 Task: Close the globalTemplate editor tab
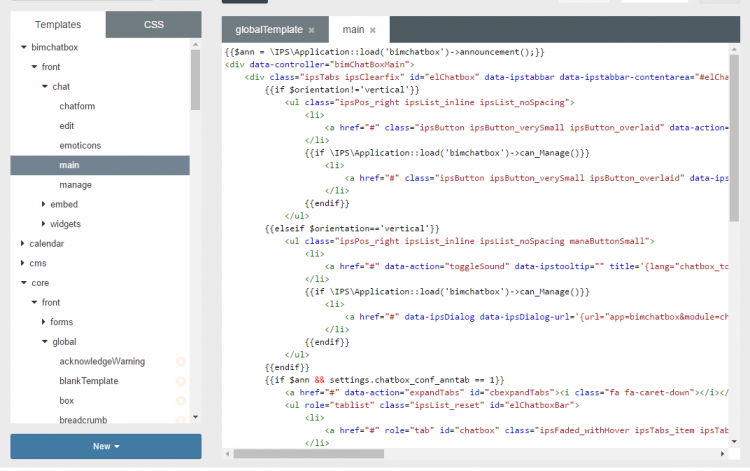[x=311, y=31]
